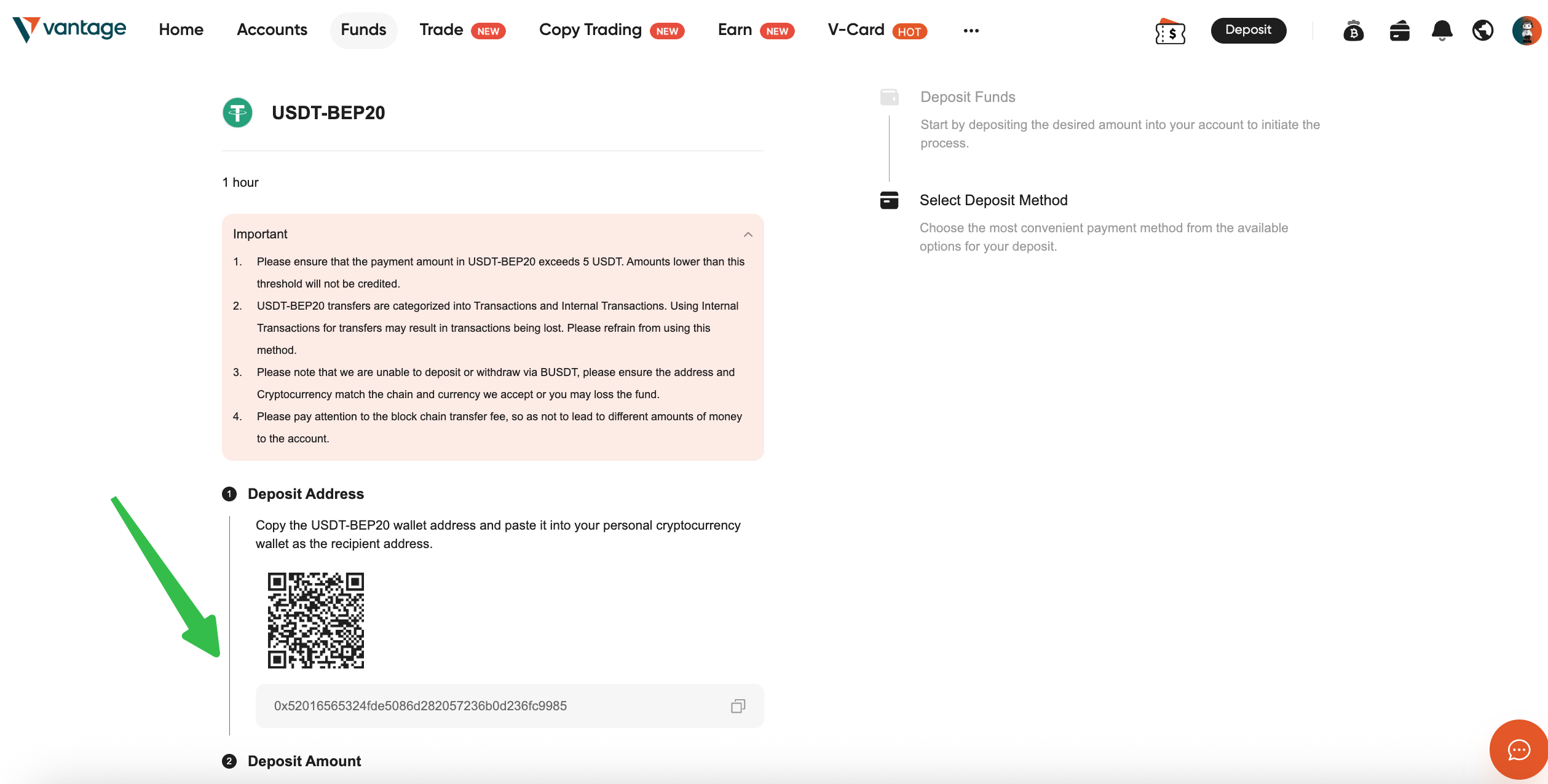Click the "Start by depositing" description text
1548x784 pixels.
click(x=1120, y=134)
